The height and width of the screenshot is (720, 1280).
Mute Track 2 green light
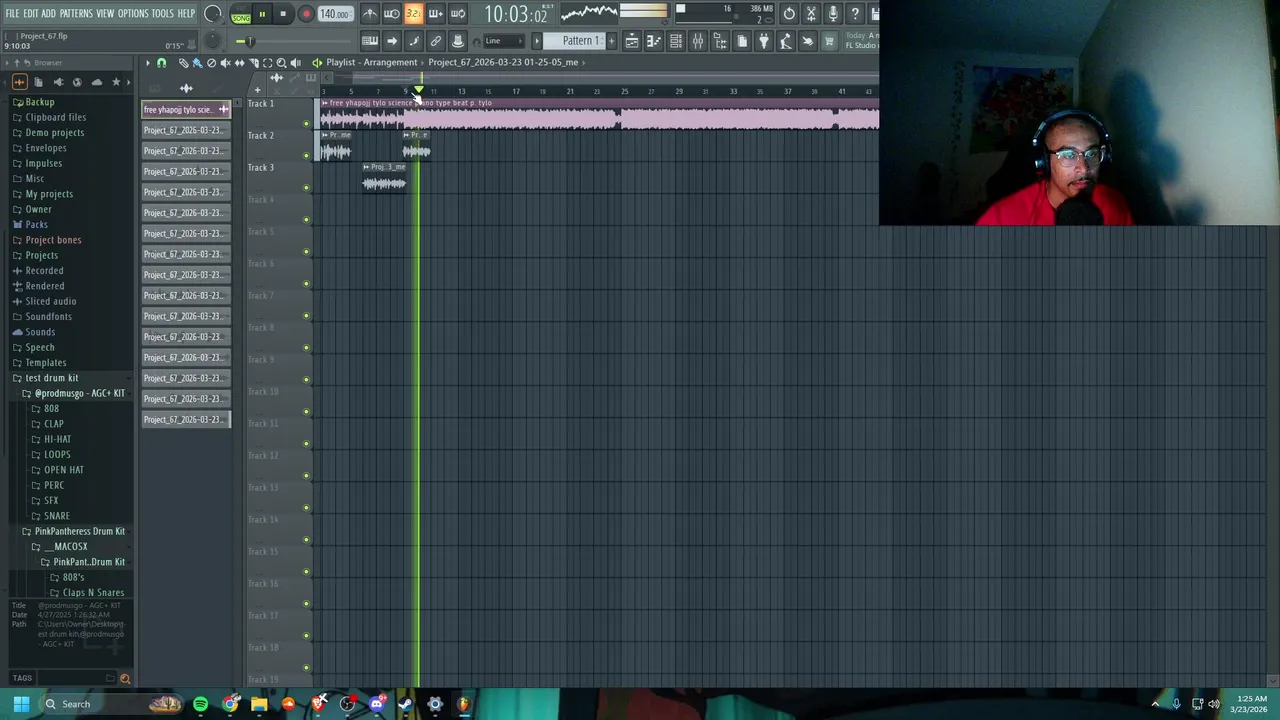point(306,156)
